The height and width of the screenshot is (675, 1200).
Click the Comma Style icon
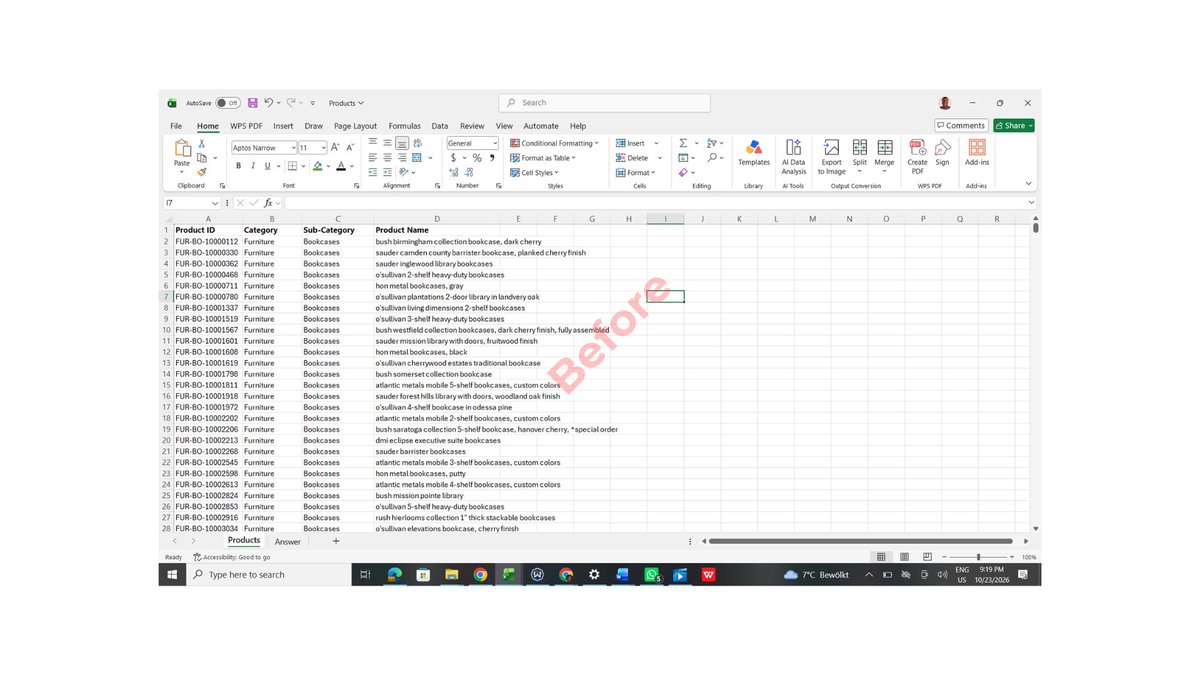pyautogui.click(x=492, y=158)
